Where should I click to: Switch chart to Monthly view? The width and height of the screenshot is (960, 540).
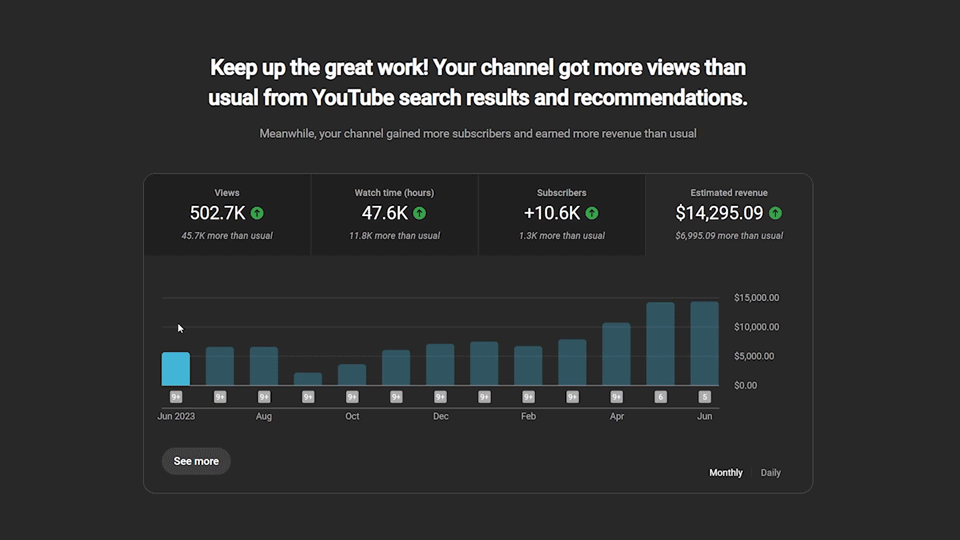pyautogui.click(x=726, y=473)
